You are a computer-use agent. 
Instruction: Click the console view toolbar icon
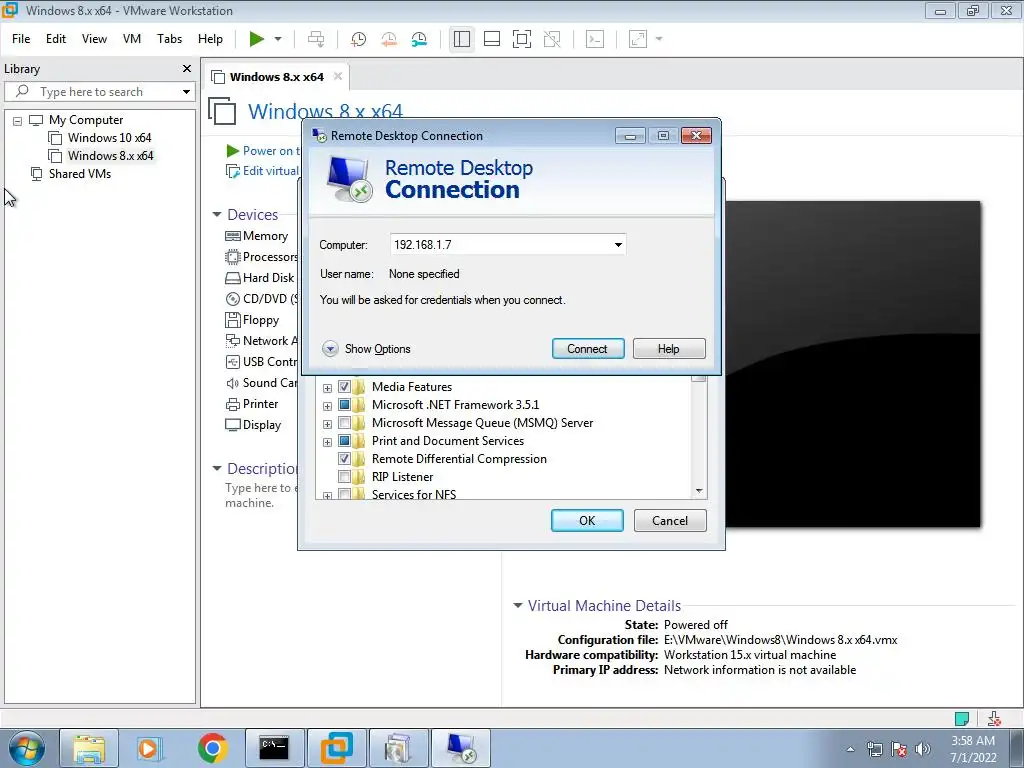click(595, 39)
